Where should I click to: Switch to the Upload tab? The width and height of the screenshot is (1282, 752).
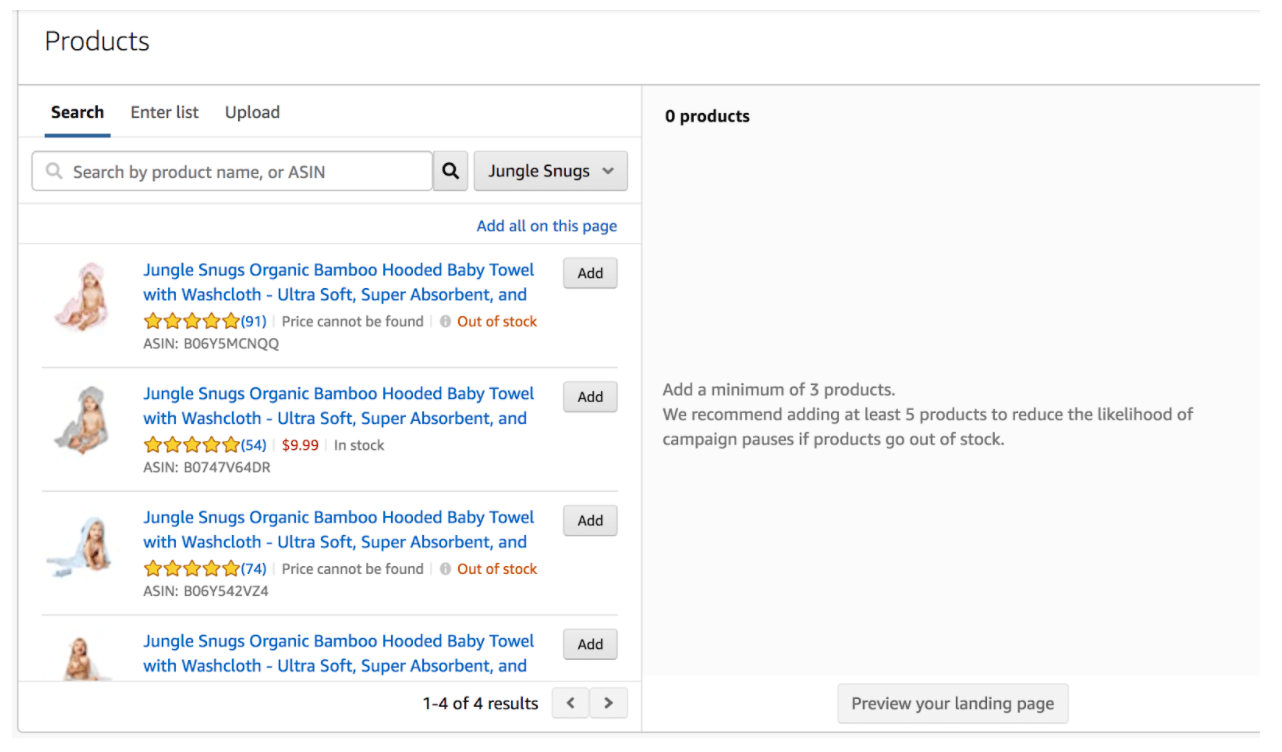(252, 112)
